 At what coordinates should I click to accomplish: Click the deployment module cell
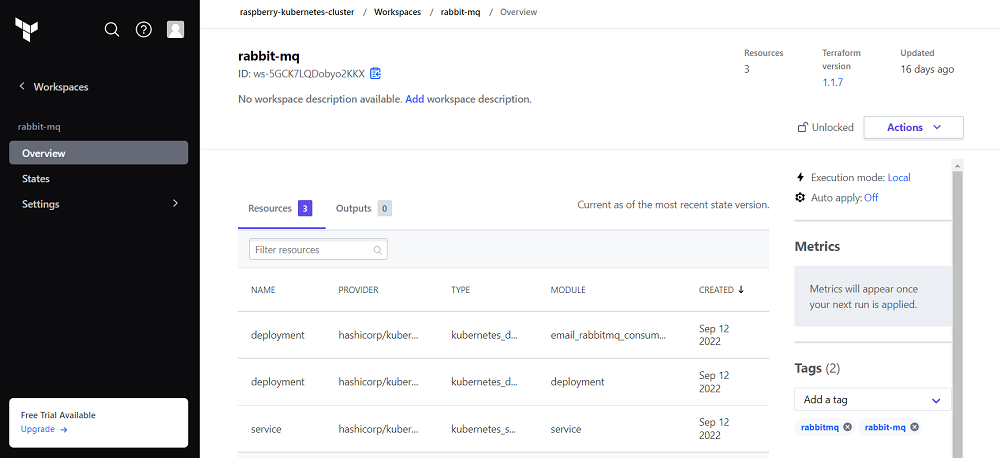click(577, 381)
